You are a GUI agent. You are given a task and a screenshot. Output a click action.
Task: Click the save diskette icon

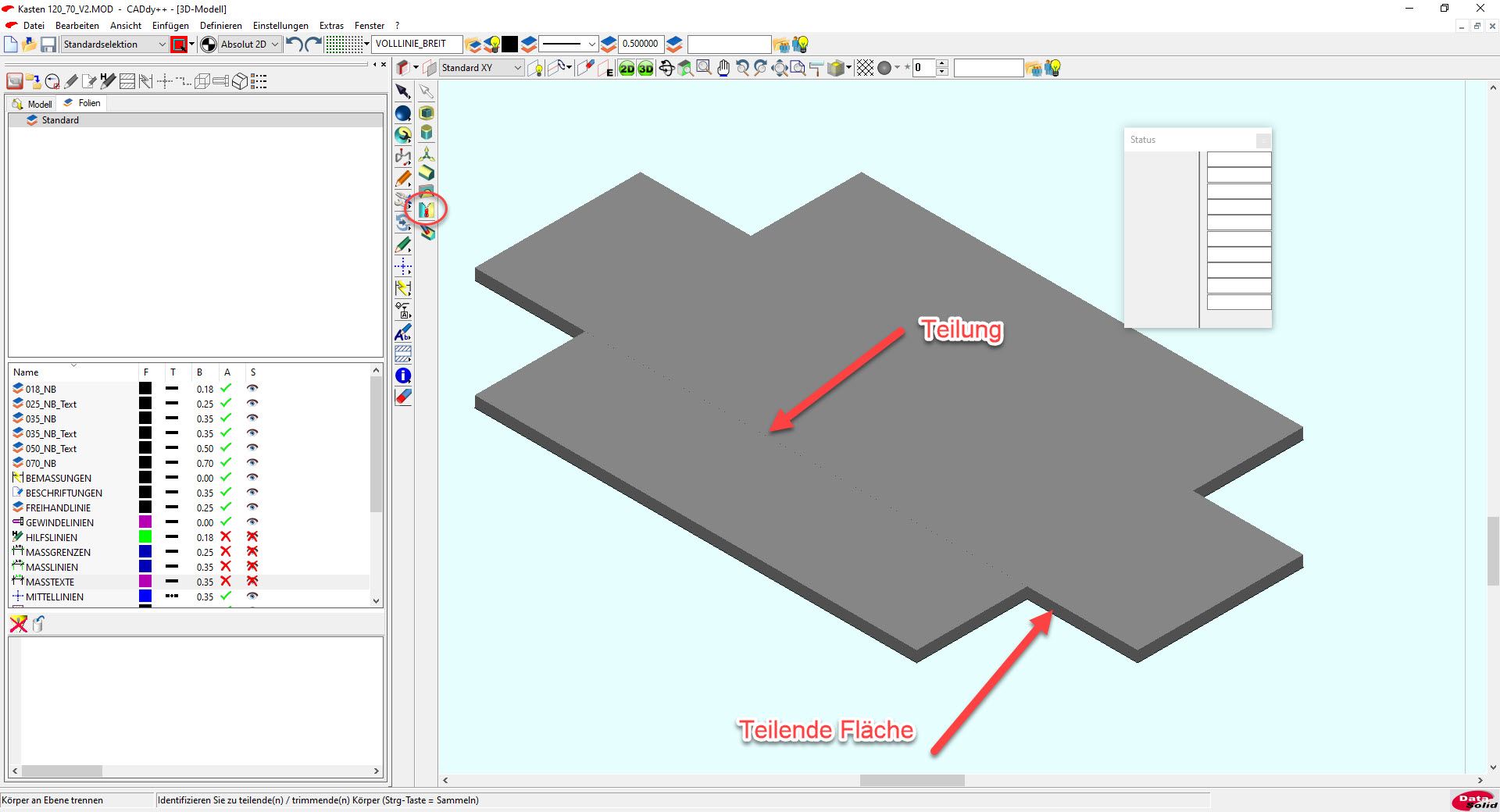(48, 45)
